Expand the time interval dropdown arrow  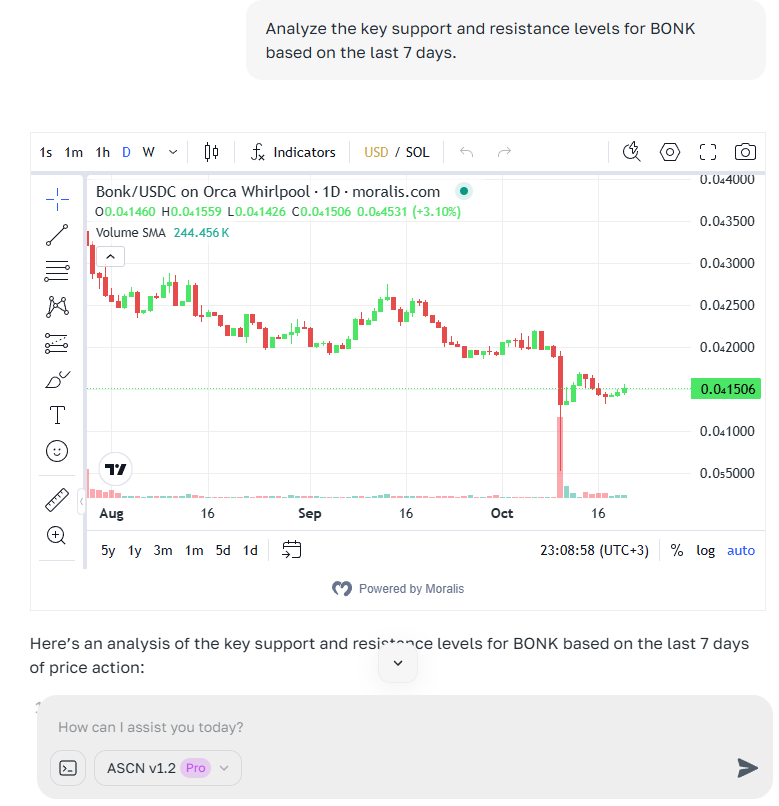[173, 152]
